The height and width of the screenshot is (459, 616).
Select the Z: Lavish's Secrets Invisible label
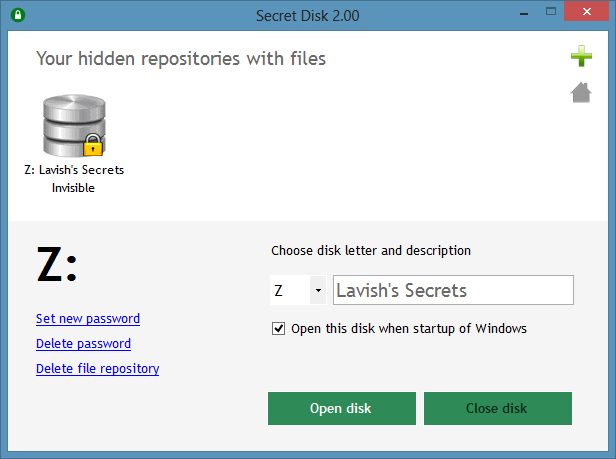(74, 179)
